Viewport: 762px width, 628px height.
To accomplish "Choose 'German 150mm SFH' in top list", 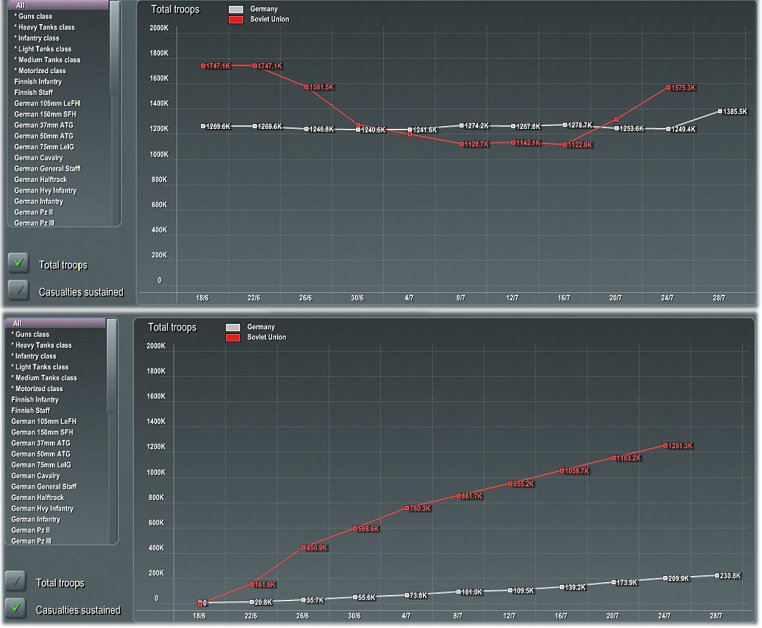I will [x=45, y=114].
